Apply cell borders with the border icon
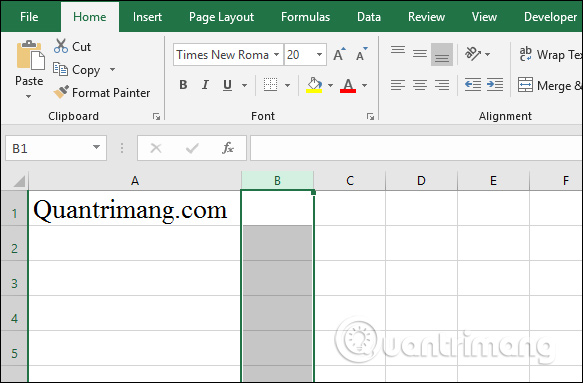 tap(270, 85)
